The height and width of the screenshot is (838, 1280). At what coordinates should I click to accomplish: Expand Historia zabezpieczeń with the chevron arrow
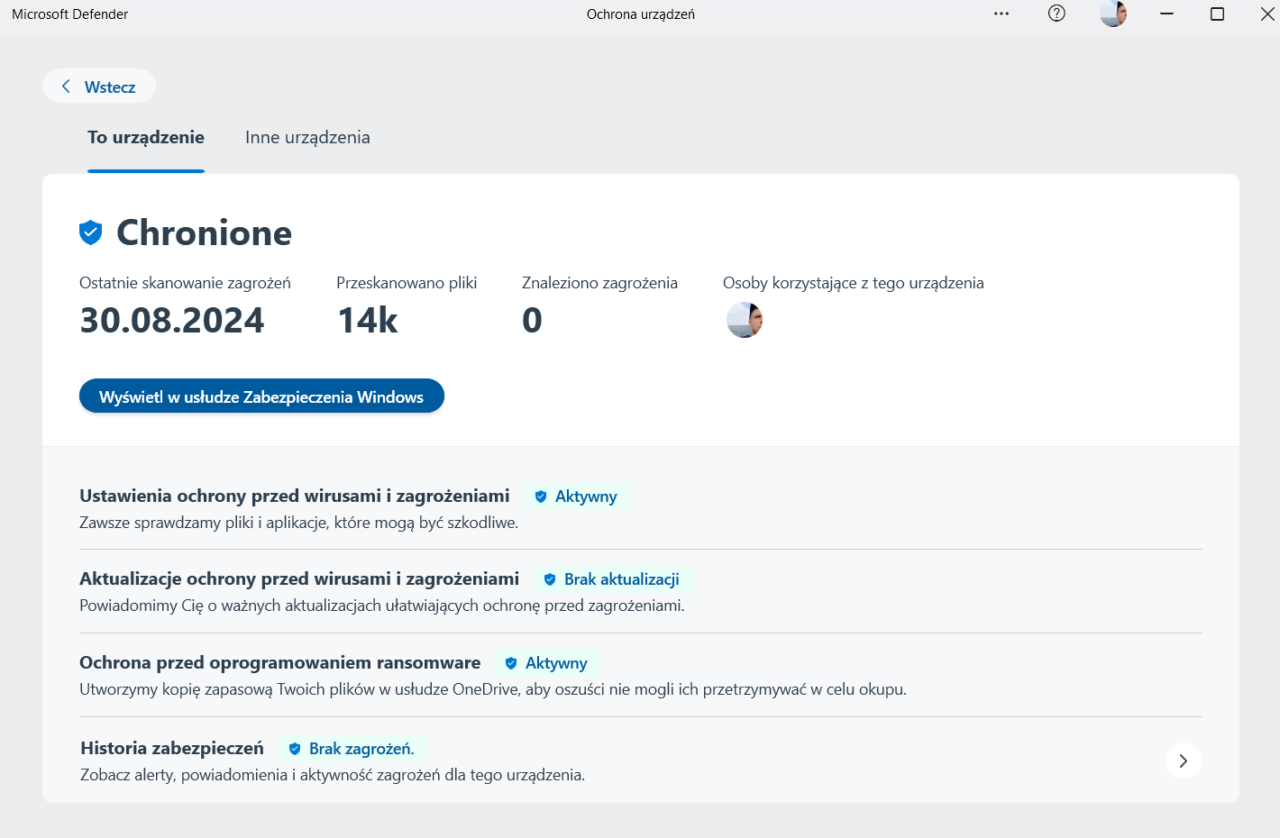[x=1183, y=761]
